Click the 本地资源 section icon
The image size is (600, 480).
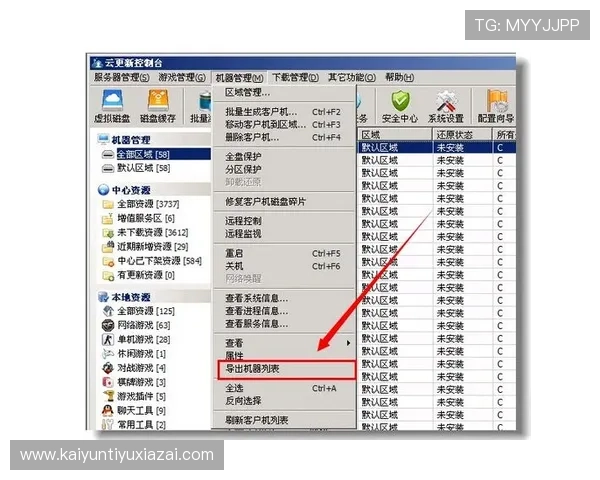click(x=103, y=297)
